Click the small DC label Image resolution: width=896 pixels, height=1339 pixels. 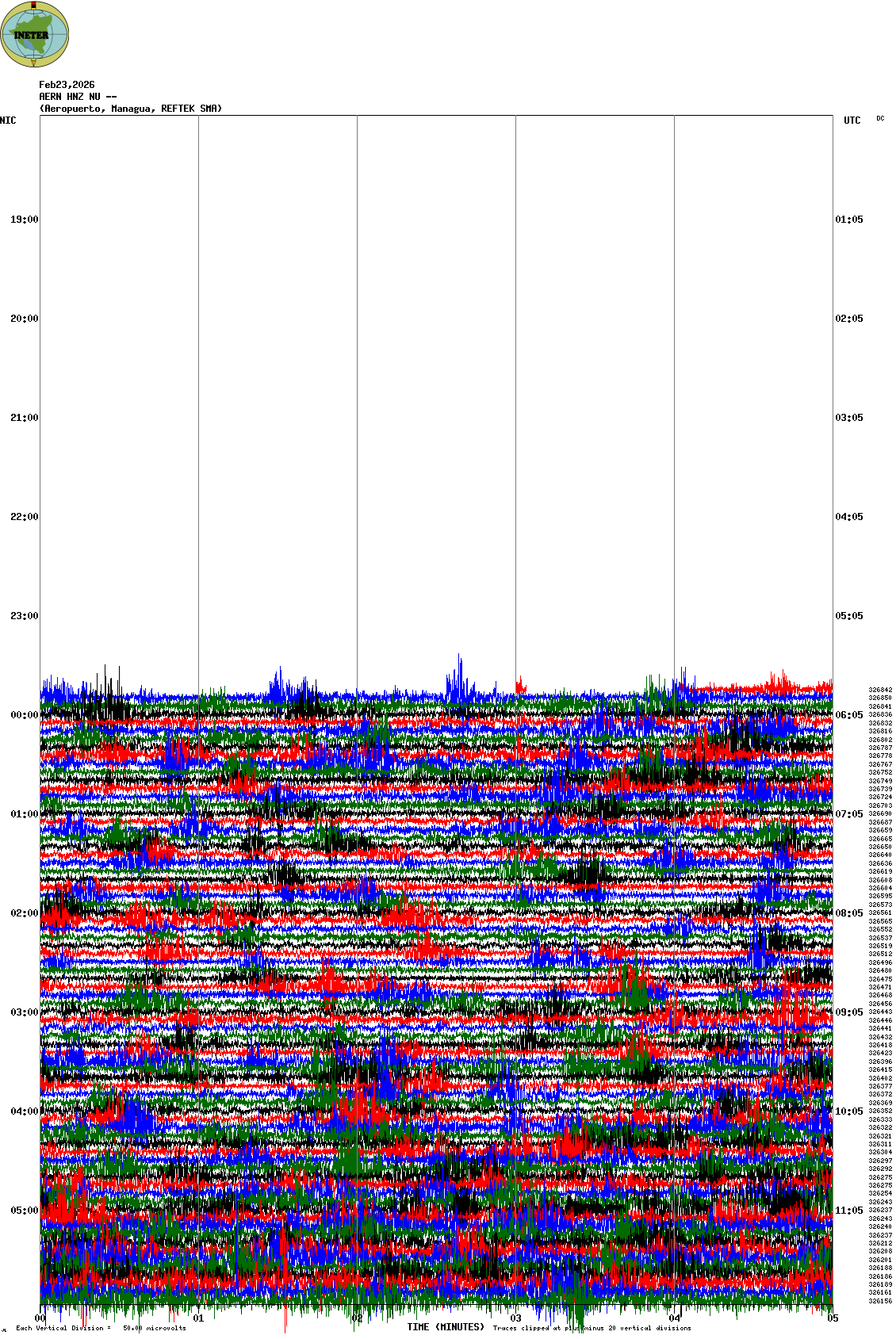[880, 119]
